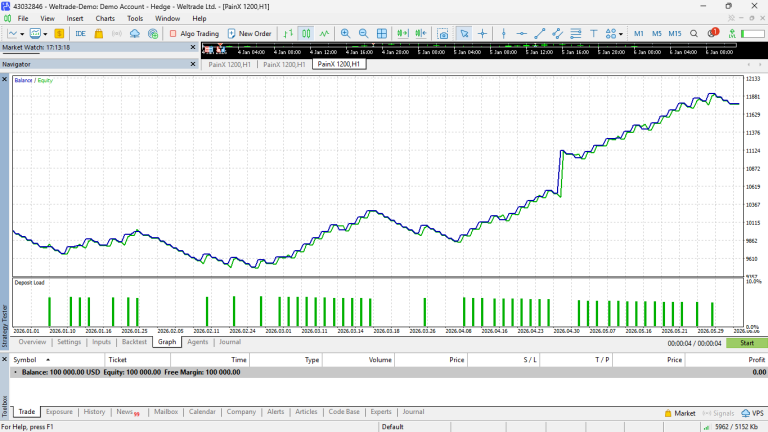
Task: Close the Navigator panel
Action: click(x=192, y=64)
